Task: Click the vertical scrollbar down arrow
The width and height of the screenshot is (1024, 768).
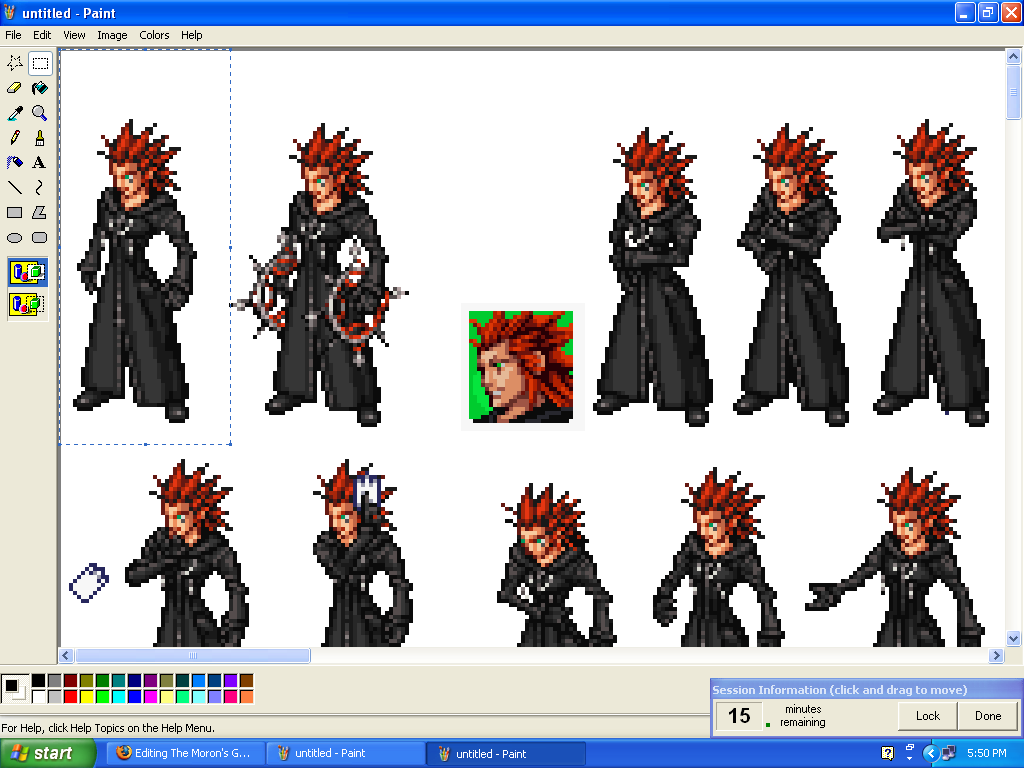Action: pyautogui.click(x=1013, y=638)
